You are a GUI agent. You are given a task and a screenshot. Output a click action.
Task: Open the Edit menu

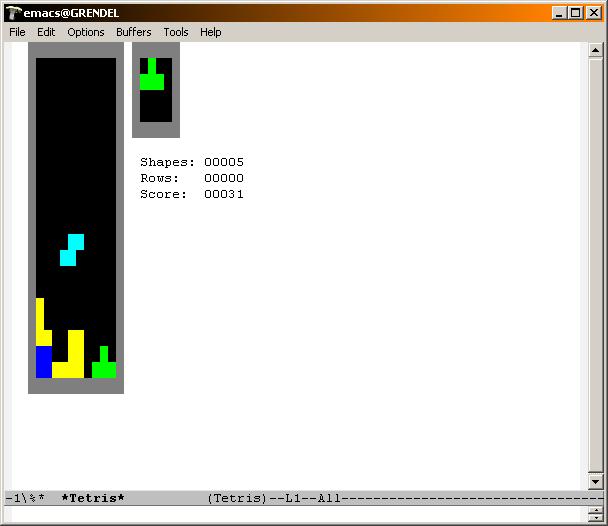click(46, 32)
